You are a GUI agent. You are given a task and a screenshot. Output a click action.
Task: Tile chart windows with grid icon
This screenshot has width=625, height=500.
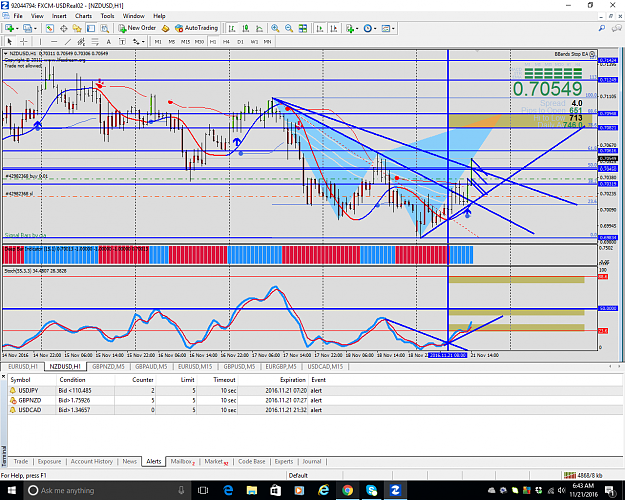[303, 28]
